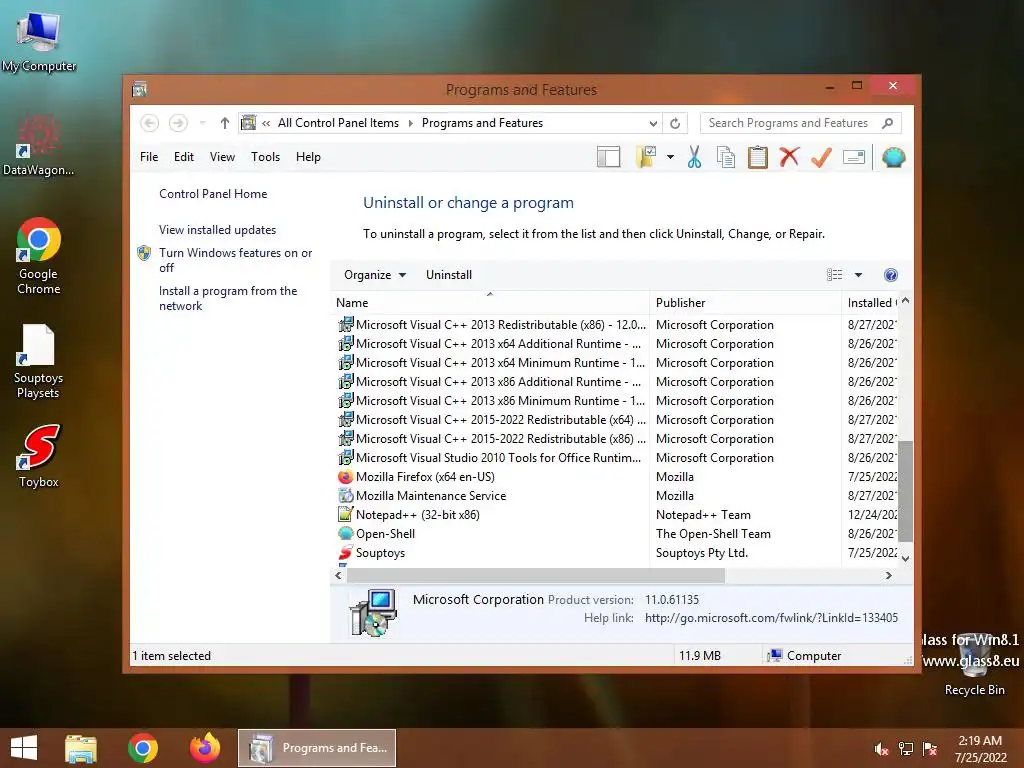Viewport: 1024px width, 768px height.
Task: Click the muted volume tray icon
Action: (881, 749)
